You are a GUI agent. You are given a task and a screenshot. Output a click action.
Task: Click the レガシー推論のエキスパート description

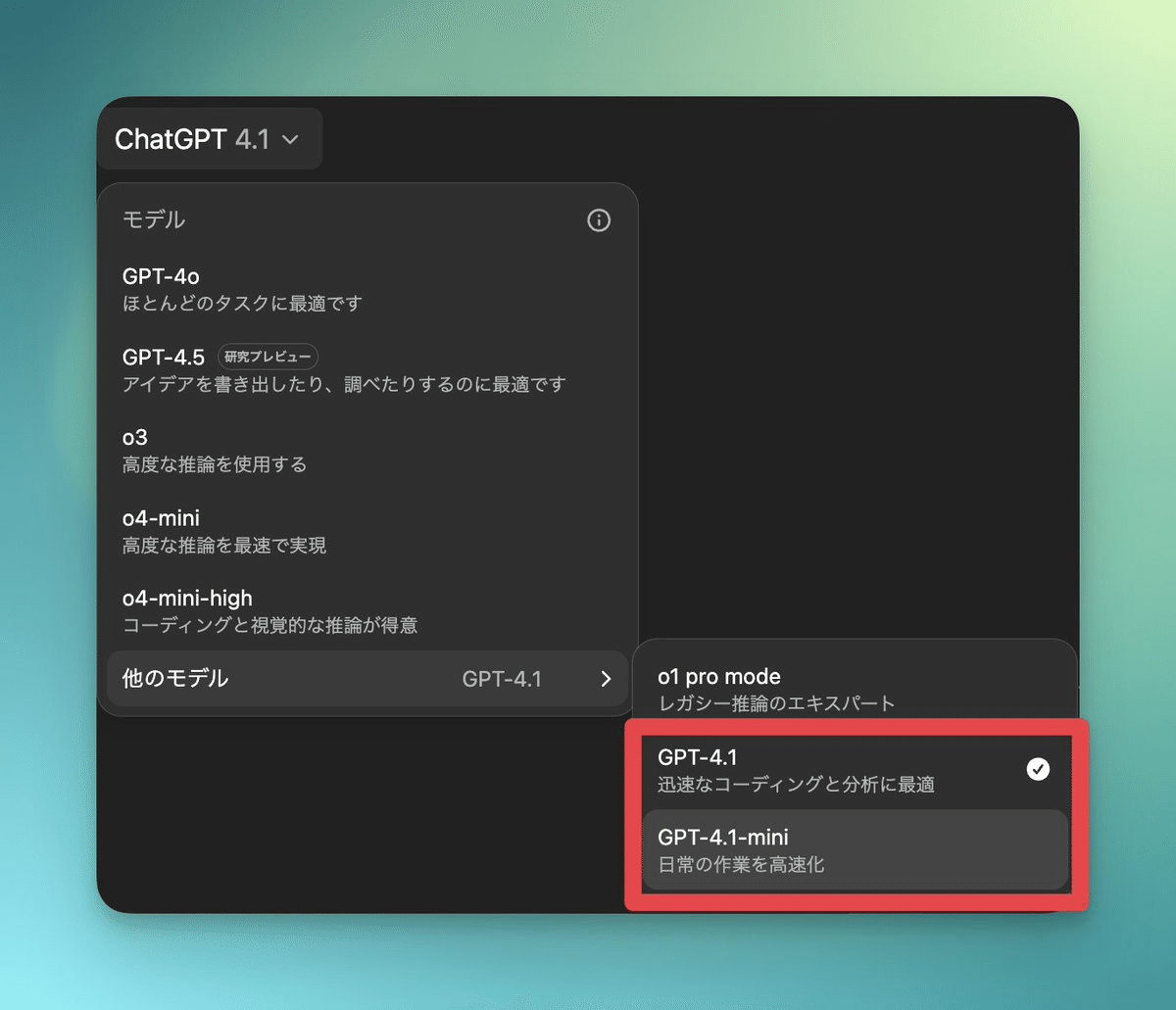click(776, 703)
